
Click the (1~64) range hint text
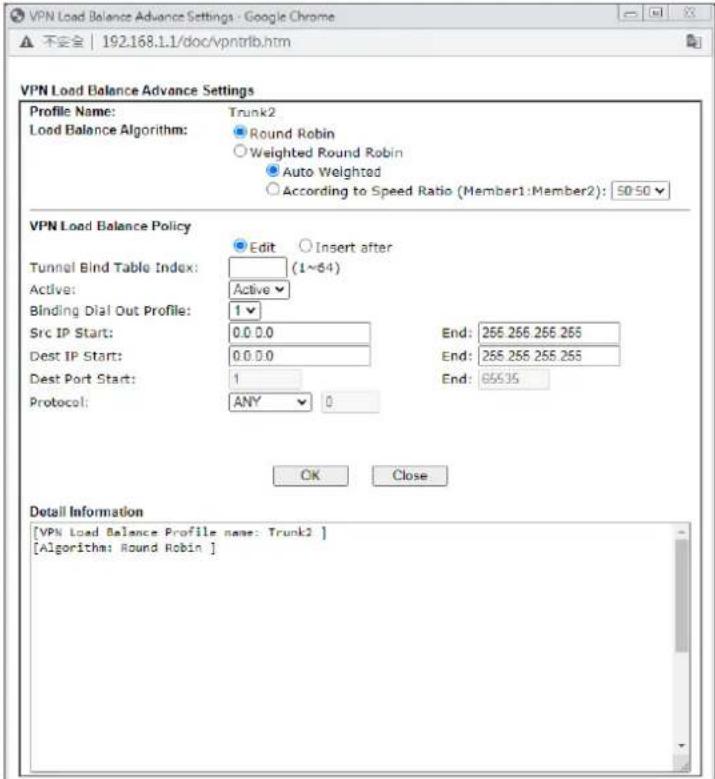[x=316, y=268]
